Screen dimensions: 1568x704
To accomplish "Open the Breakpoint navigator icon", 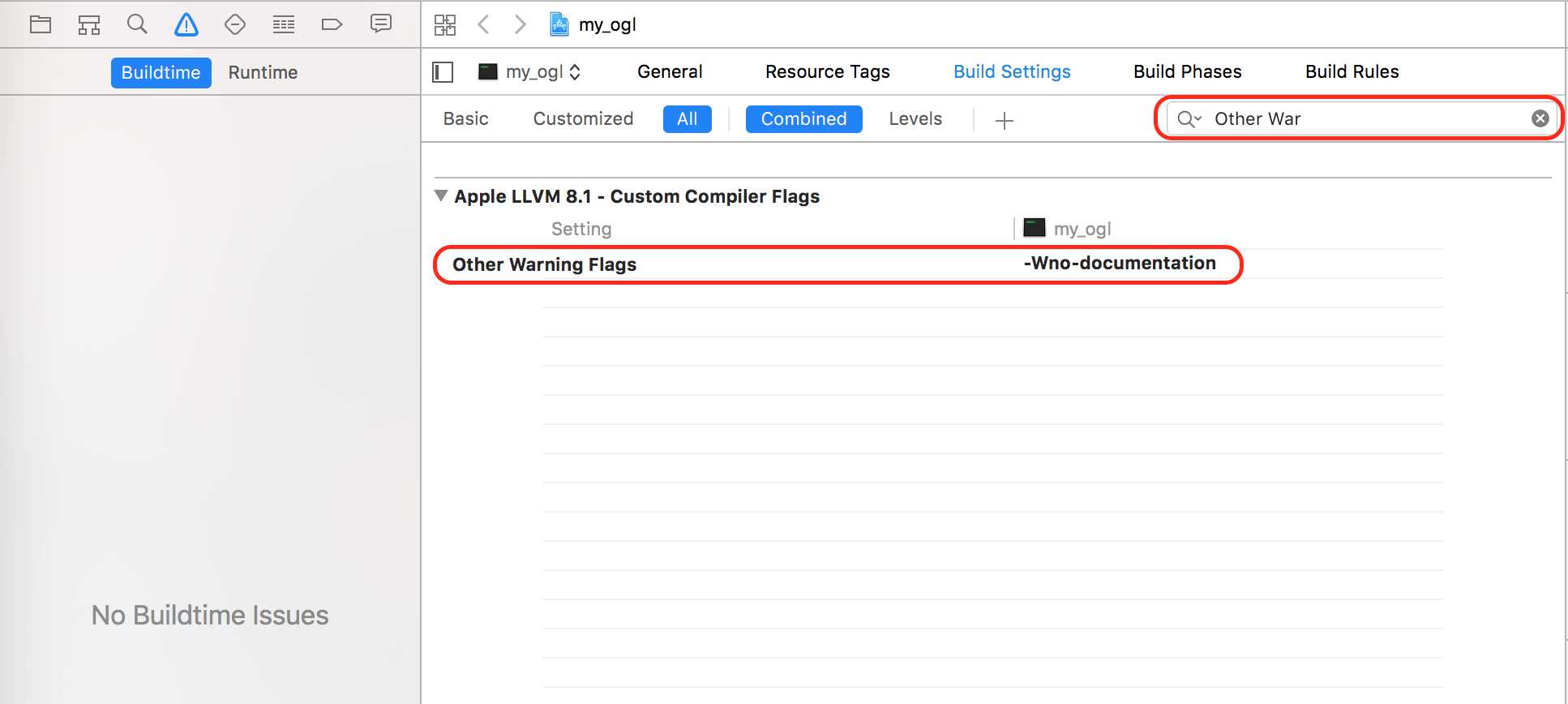I will click(x=332, y=24).
